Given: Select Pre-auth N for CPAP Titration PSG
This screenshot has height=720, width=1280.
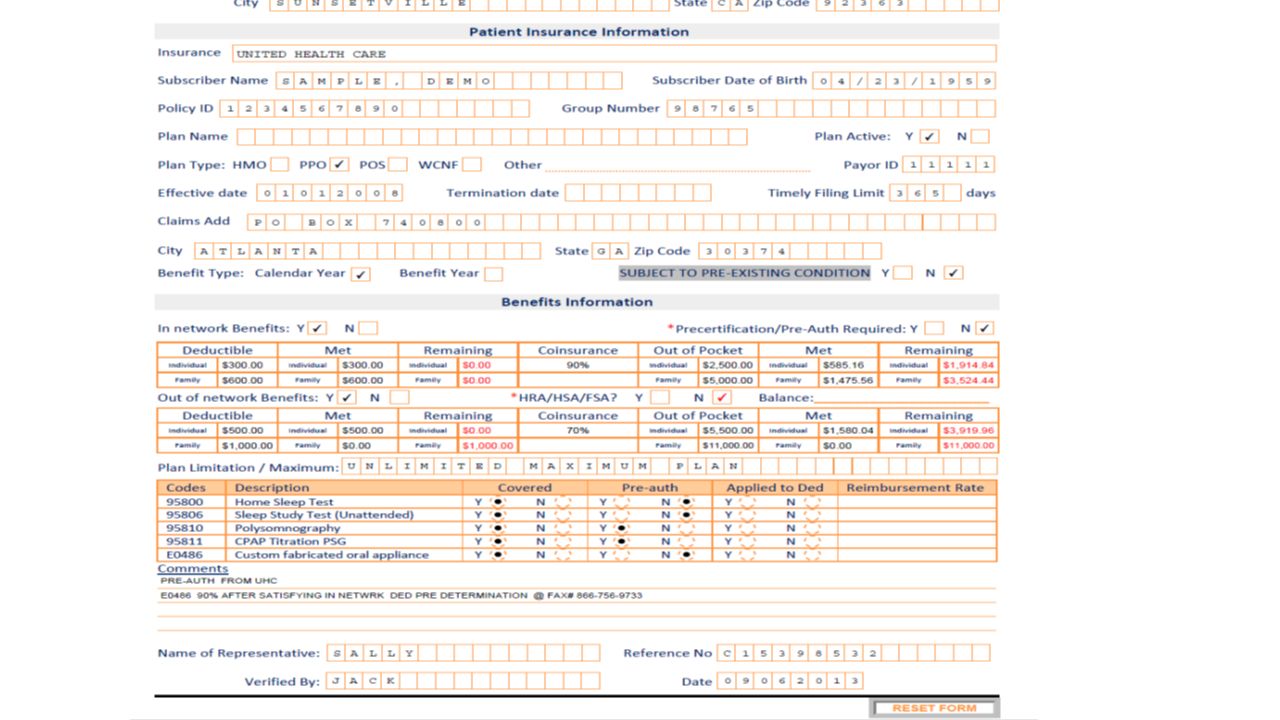Looking at the screenshot, I should point(686,541).
